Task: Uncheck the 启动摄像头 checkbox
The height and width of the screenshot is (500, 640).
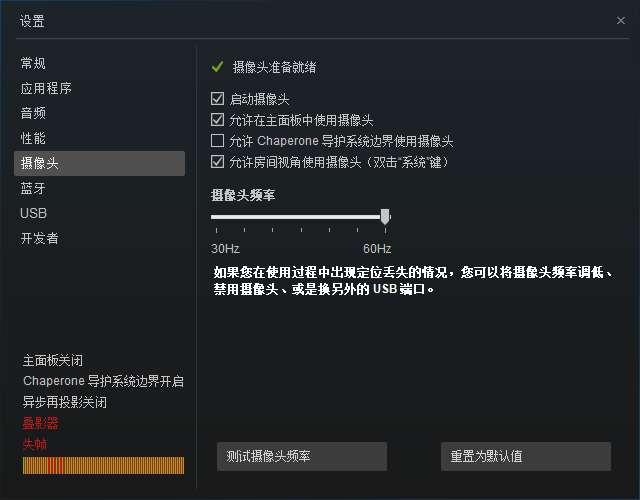Action: coord(218,99)
